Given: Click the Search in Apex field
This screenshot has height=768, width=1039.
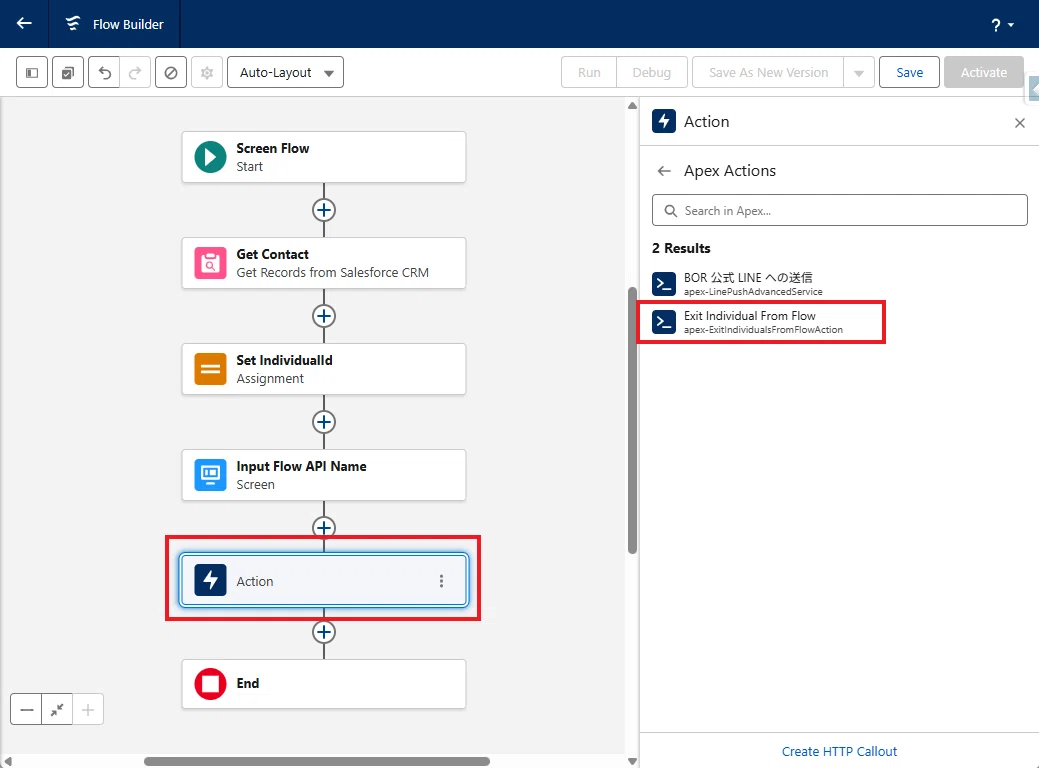Looking at the screenshot, I should point(840,210).
